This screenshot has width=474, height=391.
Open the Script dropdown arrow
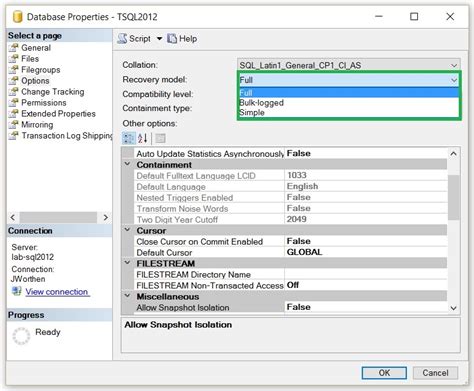(x=159, y=39)
